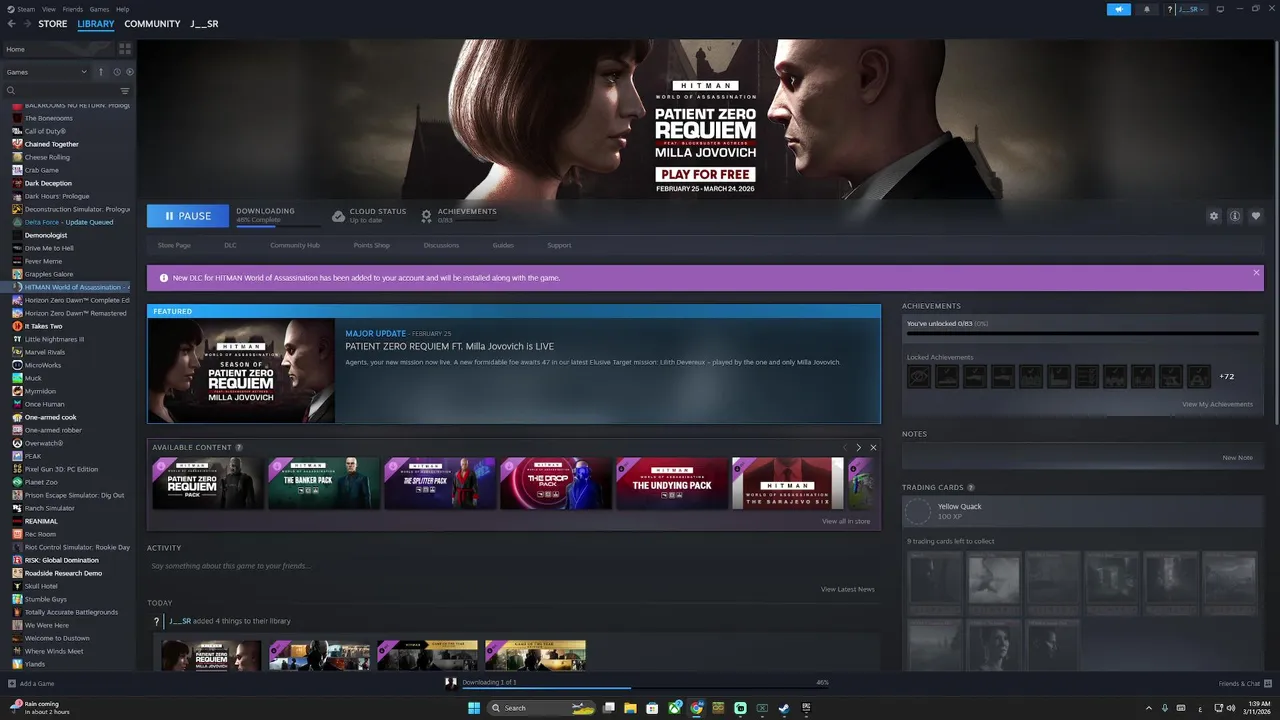Click the upward arrow sort icon beside Games
The image size is (1280, 720).
[x=100, y=72]
